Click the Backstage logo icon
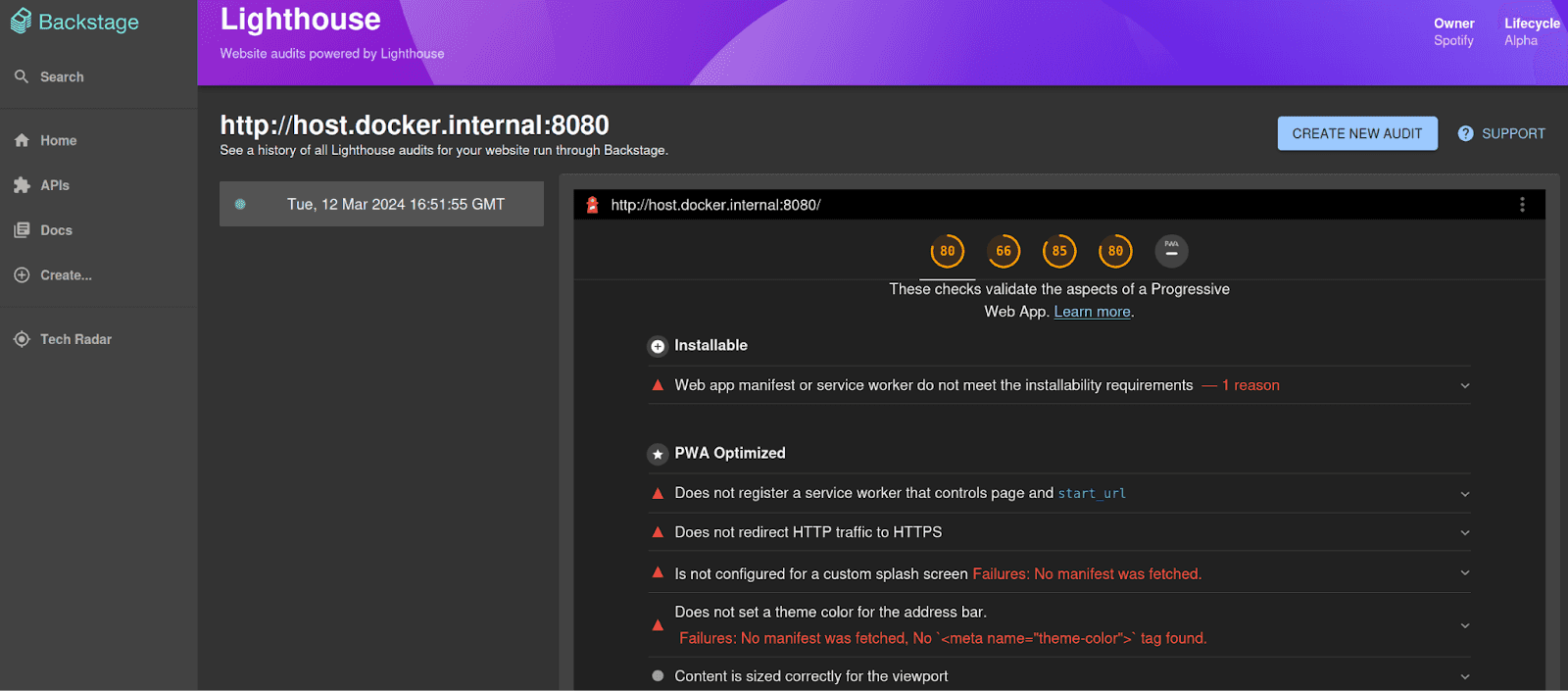The width and height of the screenshot is (1568, 691). (21, 22)
